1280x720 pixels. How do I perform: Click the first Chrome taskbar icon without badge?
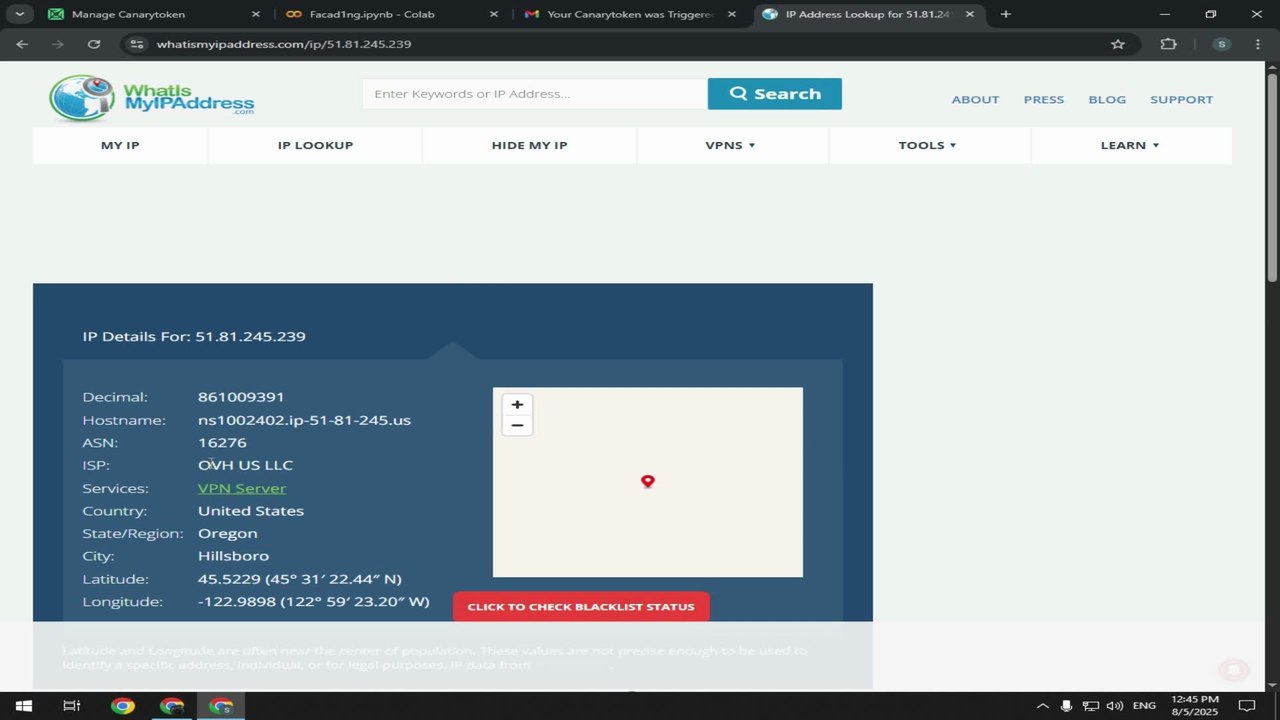(123, 706)
